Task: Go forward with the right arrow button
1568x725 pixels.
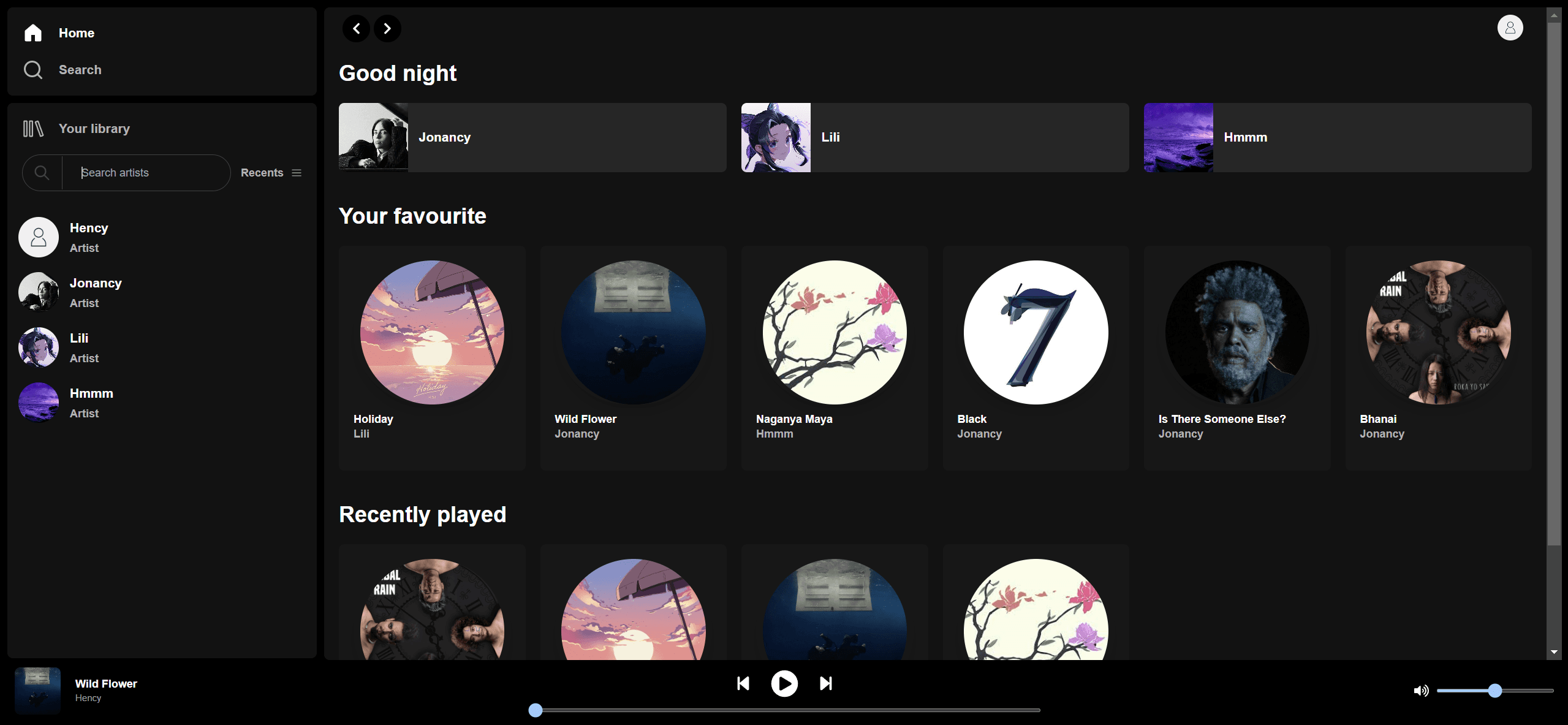Action: tap(387, 29)
